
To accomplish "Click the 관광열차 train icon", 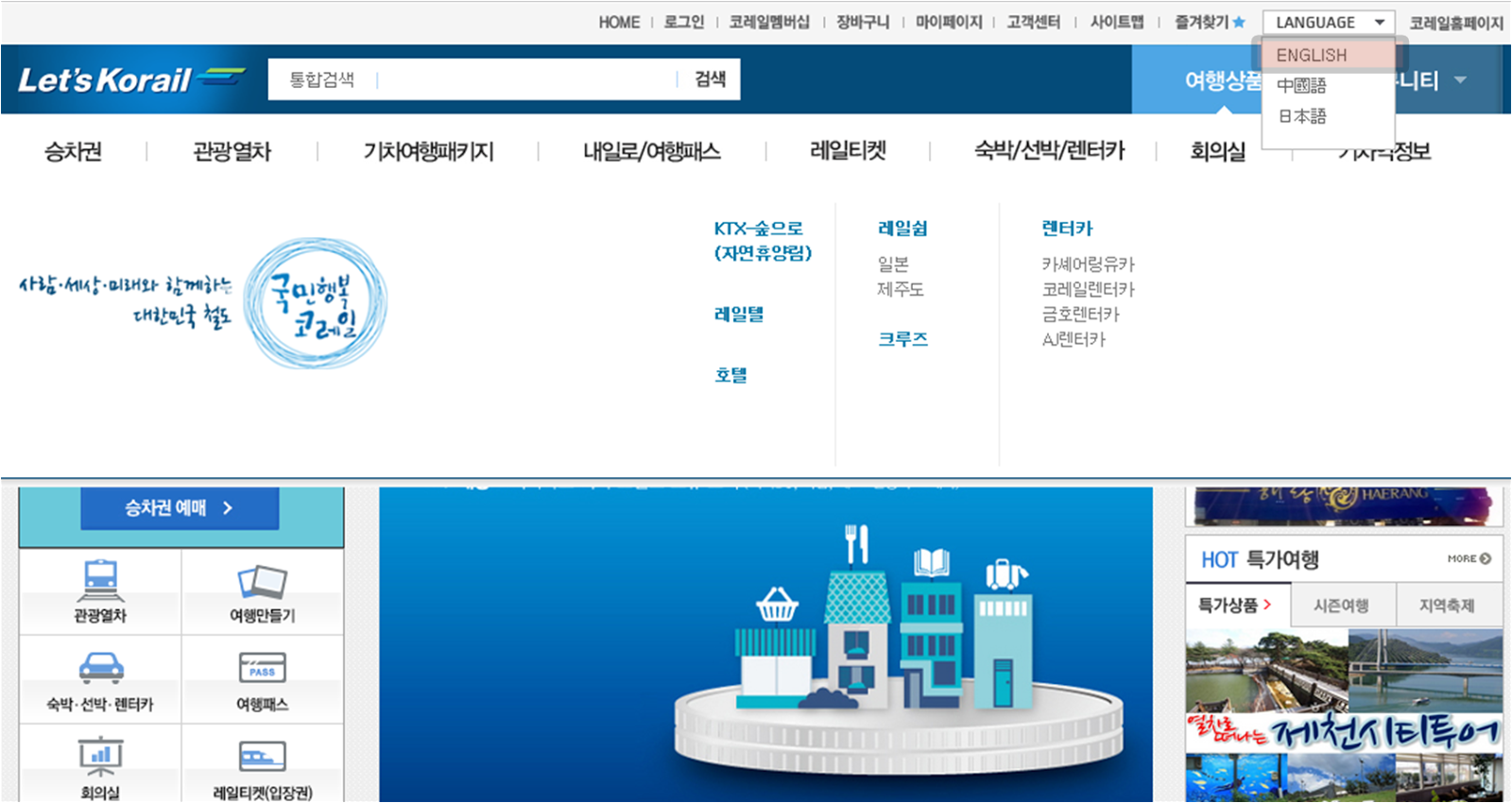I will tap(100, 580).
